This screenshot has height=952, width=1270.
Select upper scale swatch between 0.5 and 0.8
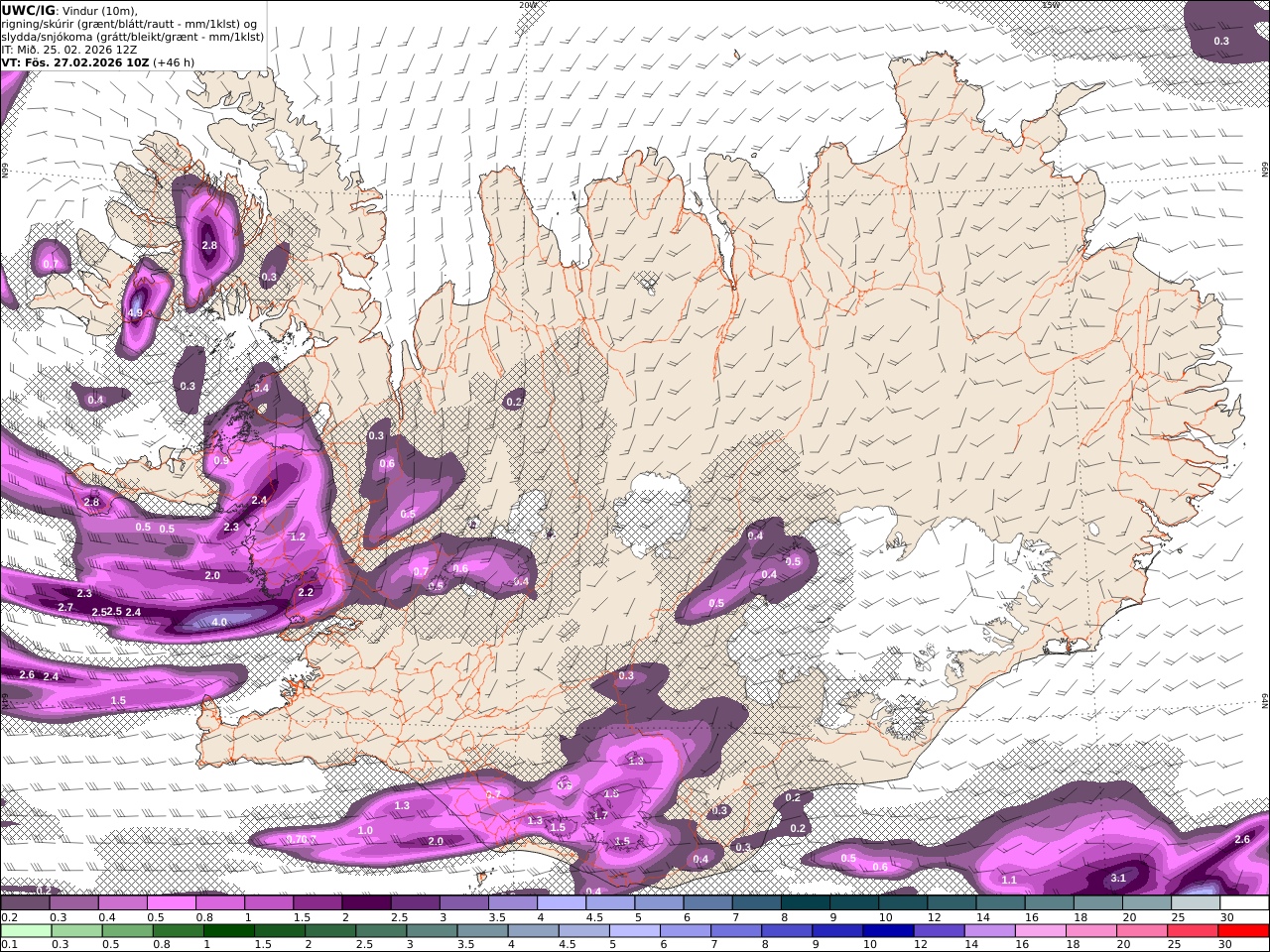click(171, 903)
